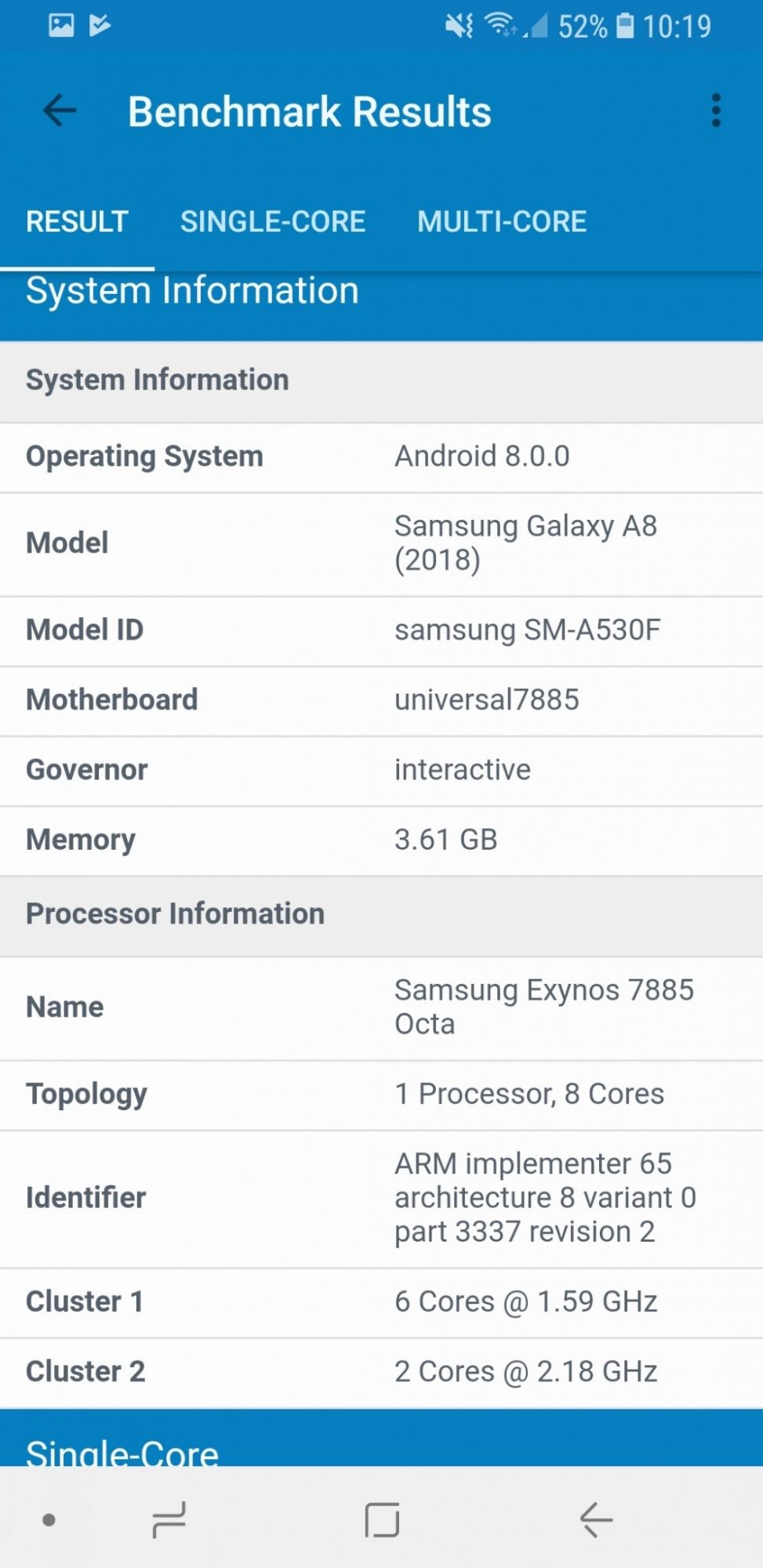Tap the muted sound status icon

[x=459, y=27]
